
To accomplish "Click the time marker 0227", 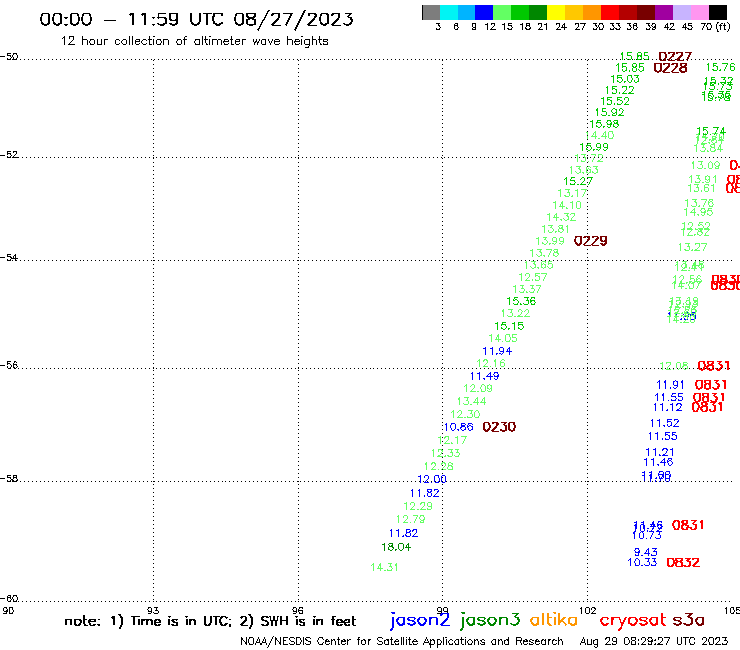I will tap(675, 57).
